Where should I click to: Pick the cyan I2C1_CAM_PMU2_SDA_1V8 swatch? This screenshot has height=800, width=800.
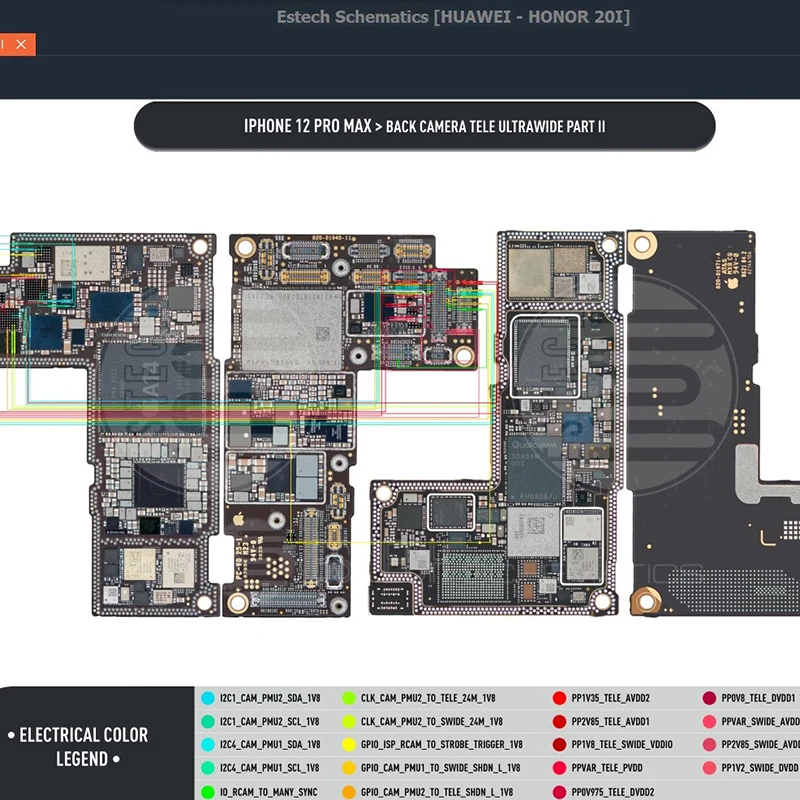208,698
